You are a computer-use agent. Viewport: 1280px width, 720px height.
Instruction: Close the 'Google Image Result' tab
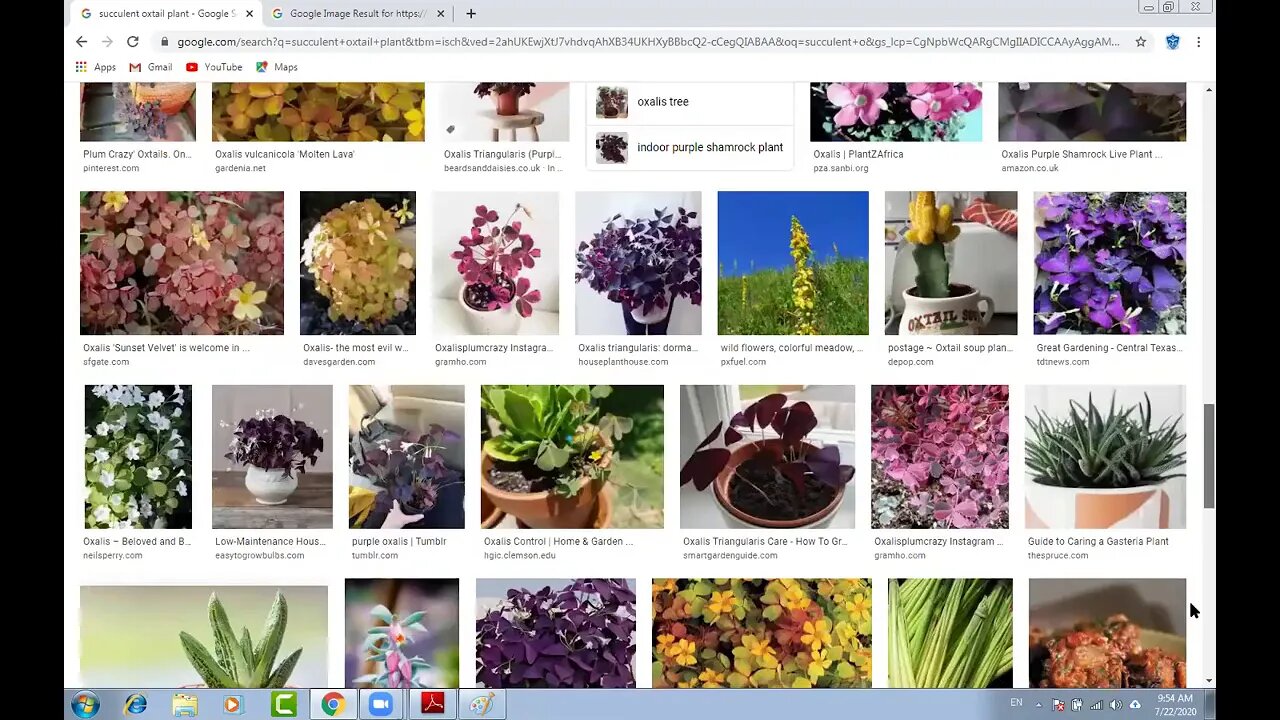pos(440,14)
